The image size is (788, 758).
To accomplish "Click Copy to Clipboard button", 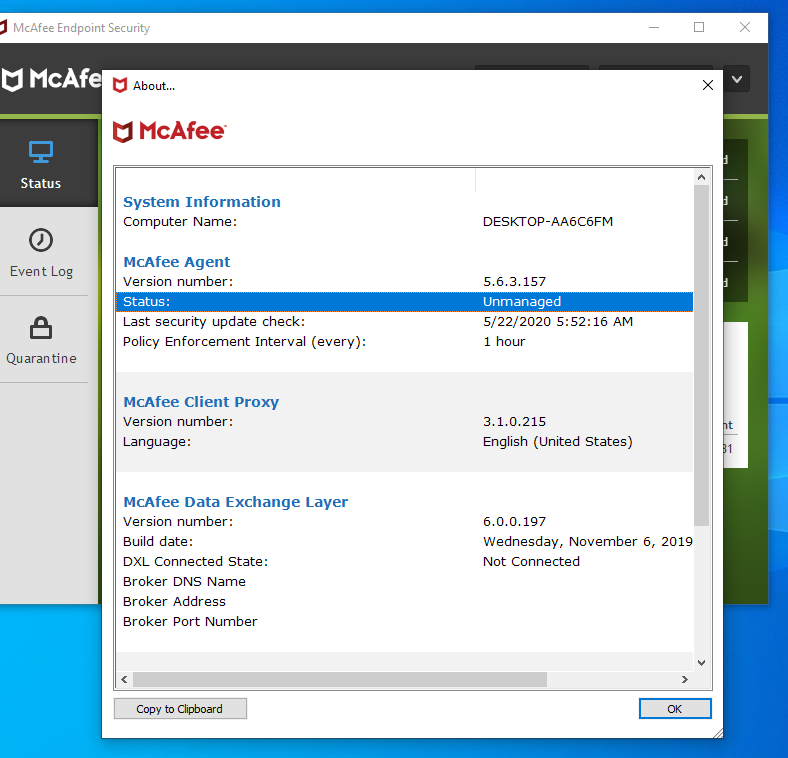I will 180,709.
